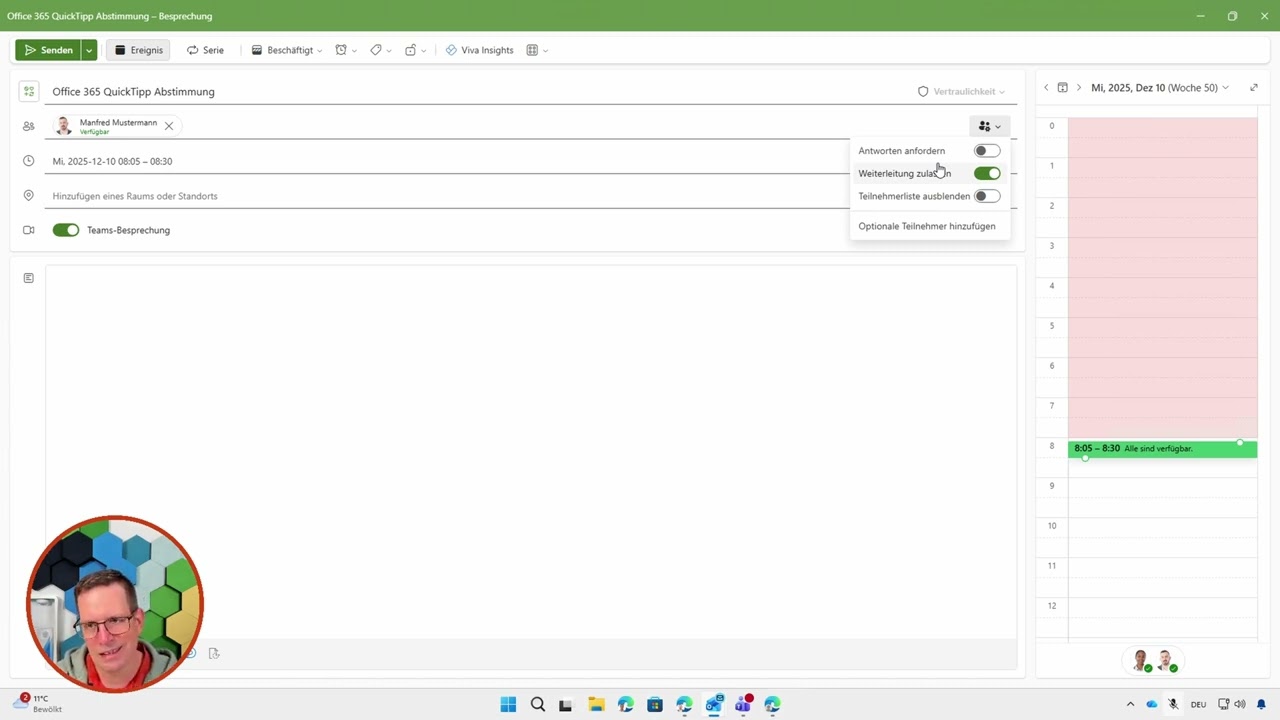This screenshot has width=1280, height=720.
Task: Open weather widget showing 11°C
Action: [x=38, y=703]
